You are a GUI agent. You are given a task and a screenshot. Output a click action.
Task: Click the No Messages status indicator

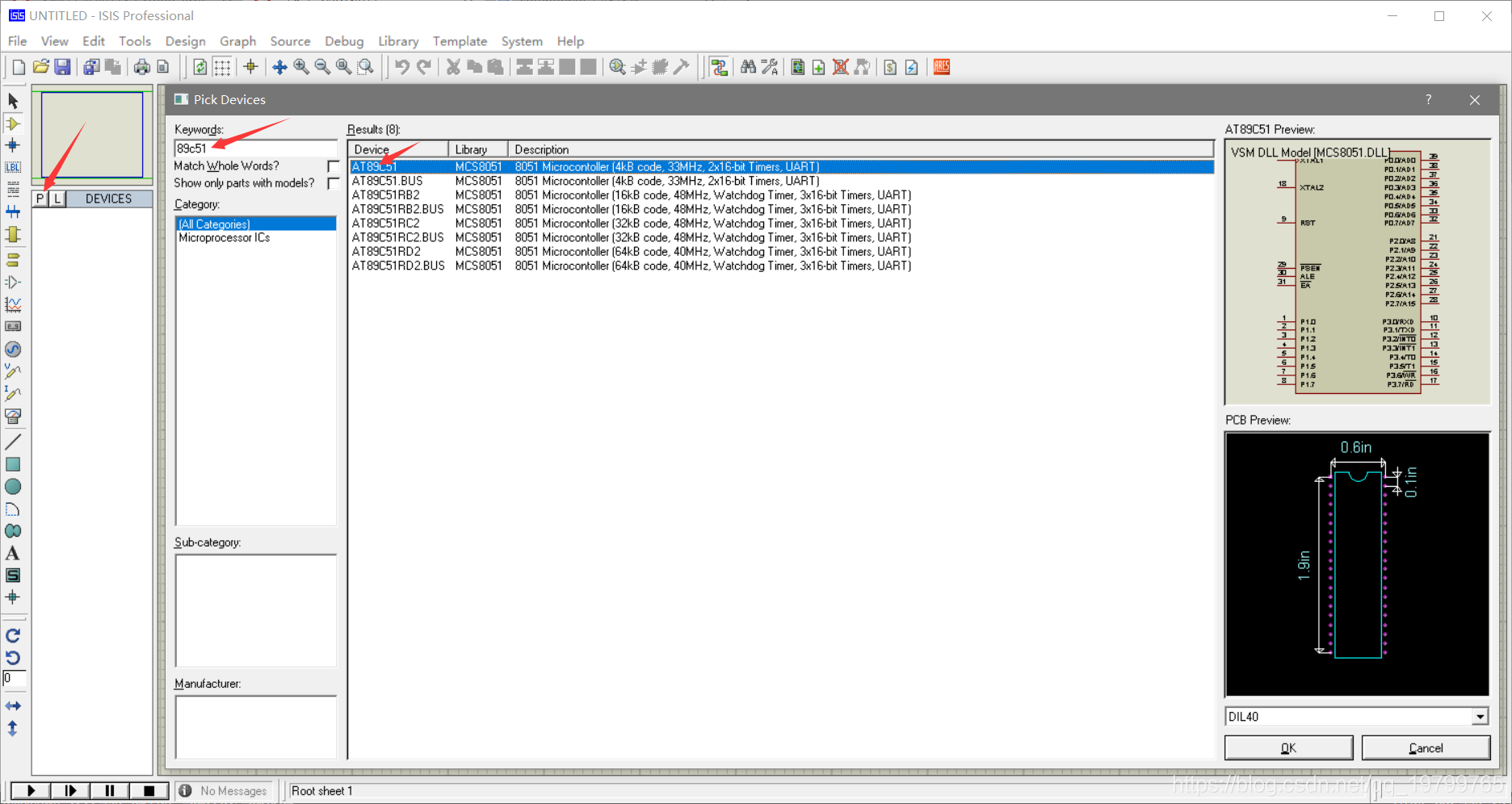point(224,791)
